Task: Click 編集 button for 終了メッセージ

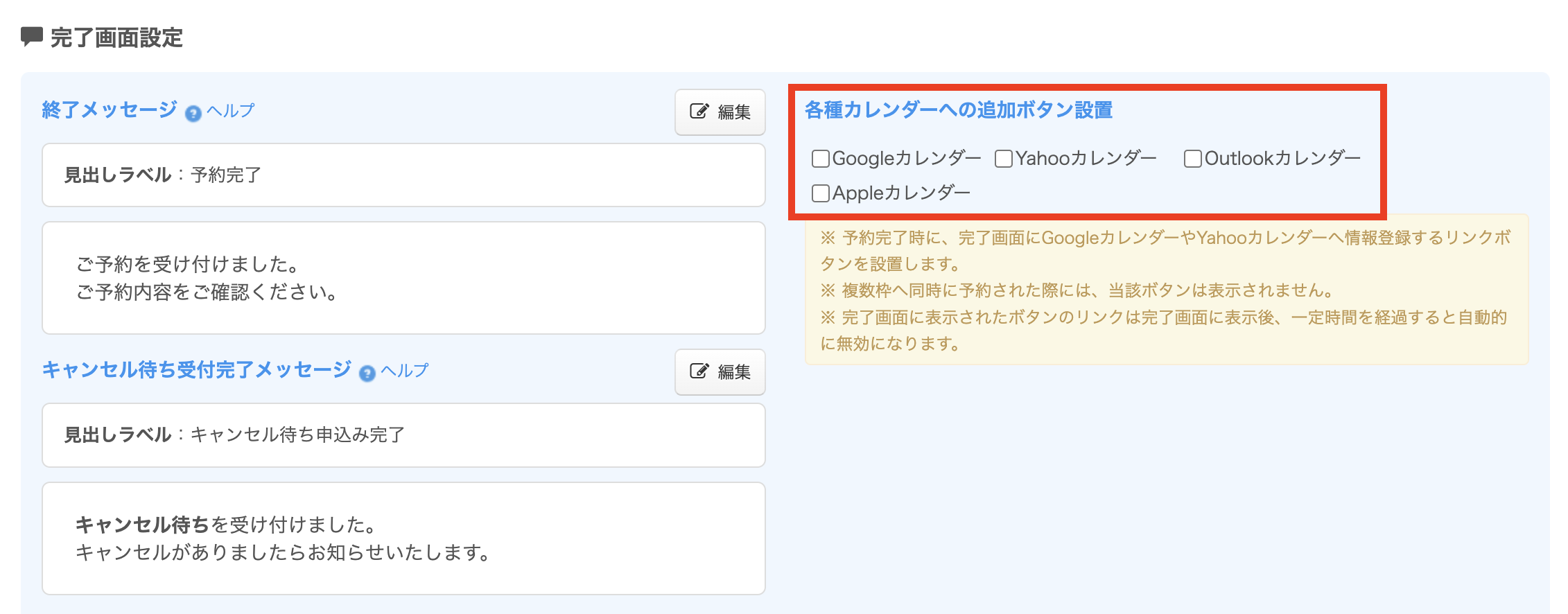Action: (720, 112)
